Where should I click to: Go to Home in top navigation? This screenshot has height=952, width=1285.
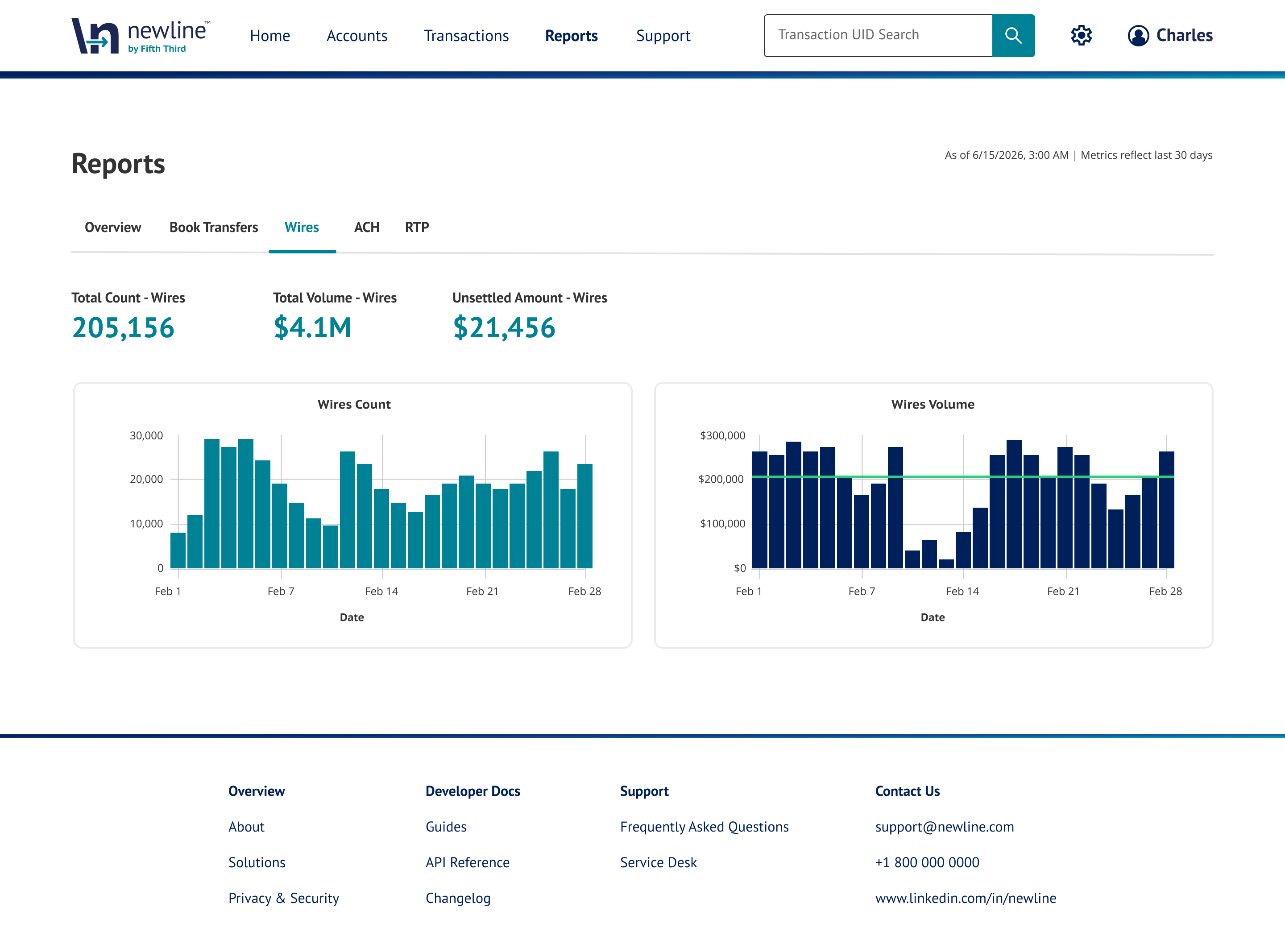point(269,36)
